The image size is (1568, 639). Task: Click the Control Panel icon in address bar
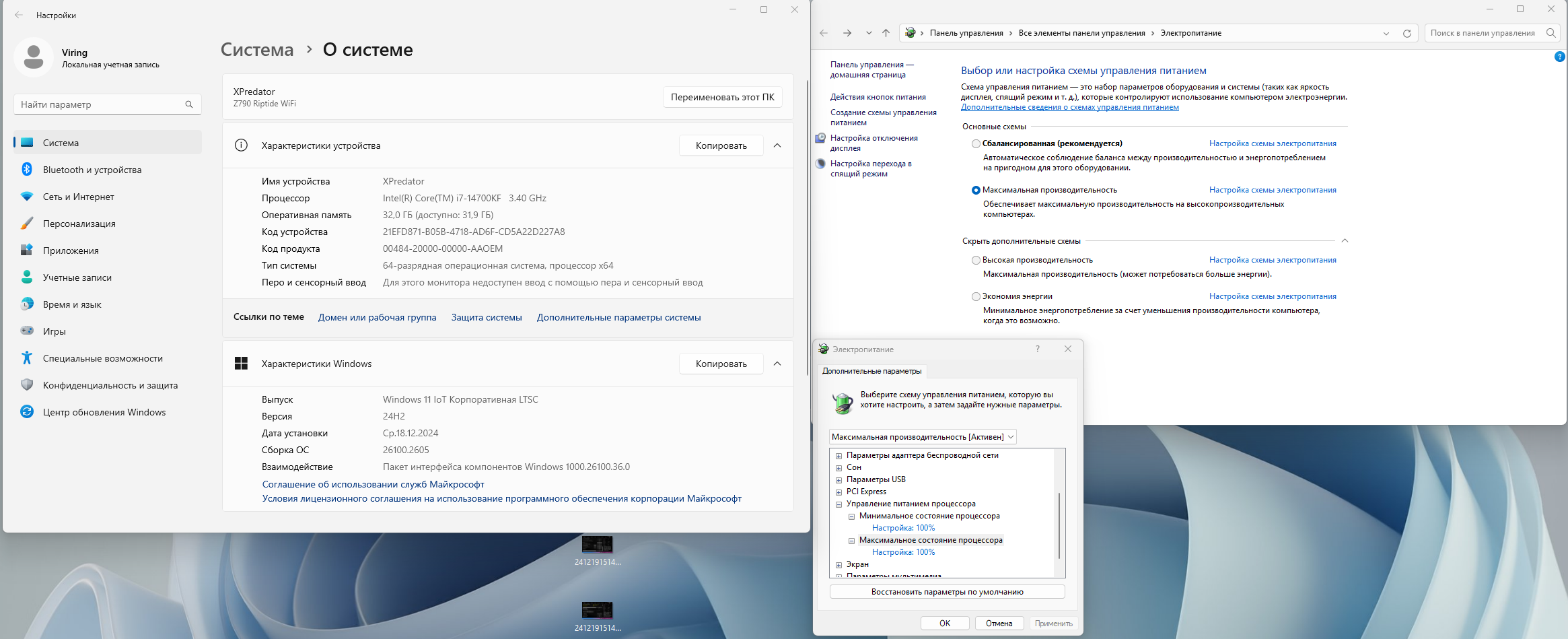910,33
